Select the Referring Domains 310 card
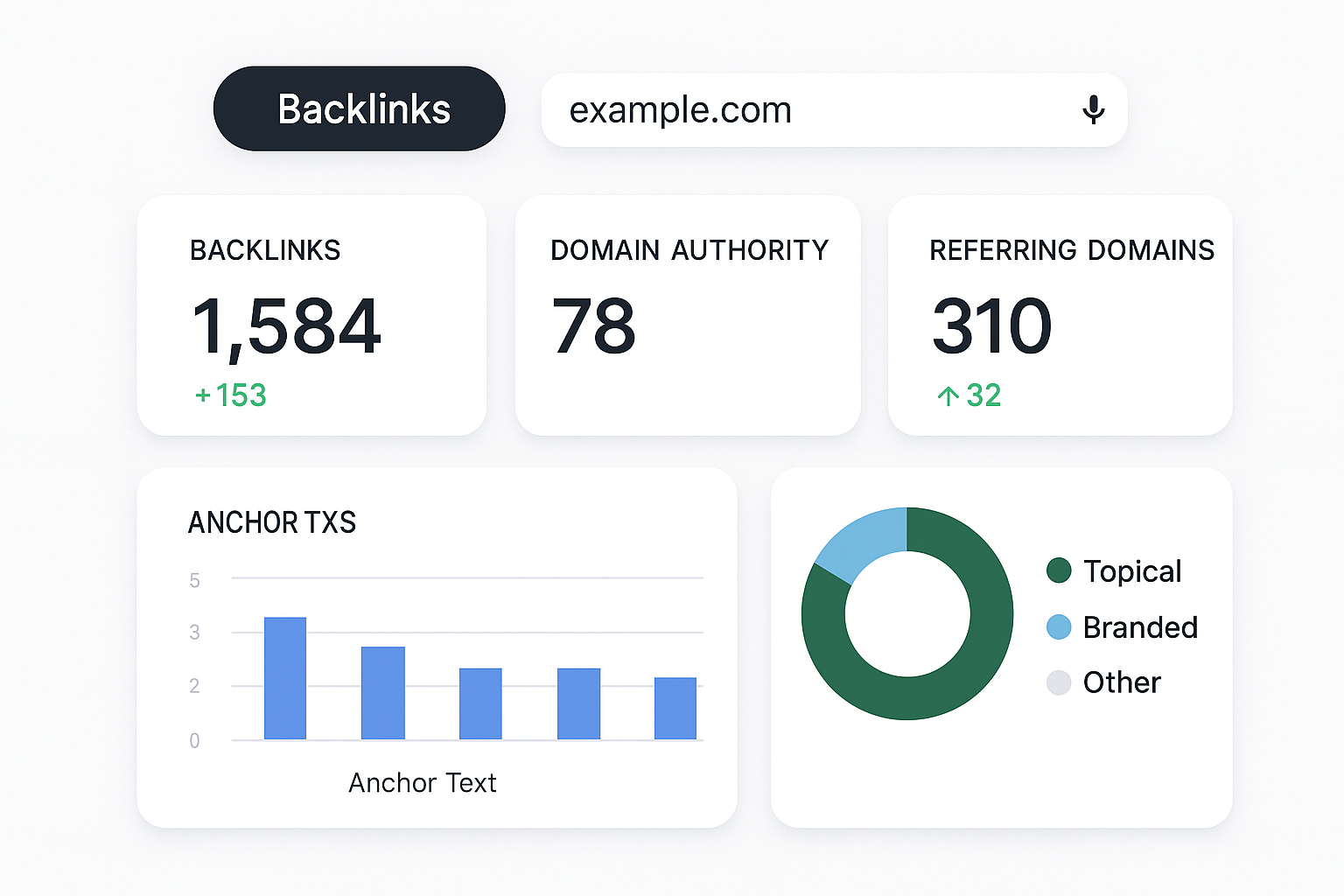The width and height of the screenshot is (1344, 896). [1060, 315]
